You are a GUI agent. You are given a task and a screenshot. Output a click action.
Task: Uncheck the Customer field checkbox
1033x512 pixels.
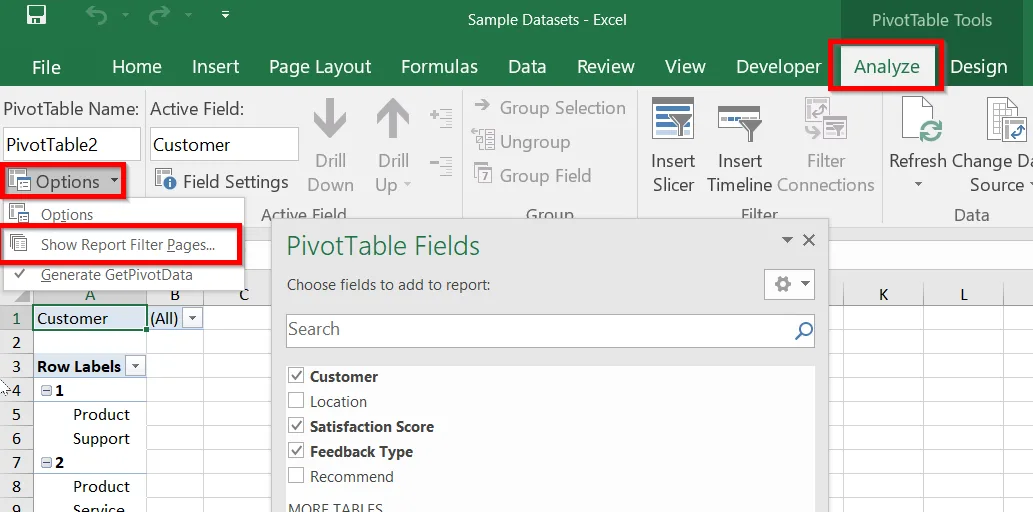click(x=296, y=376)
